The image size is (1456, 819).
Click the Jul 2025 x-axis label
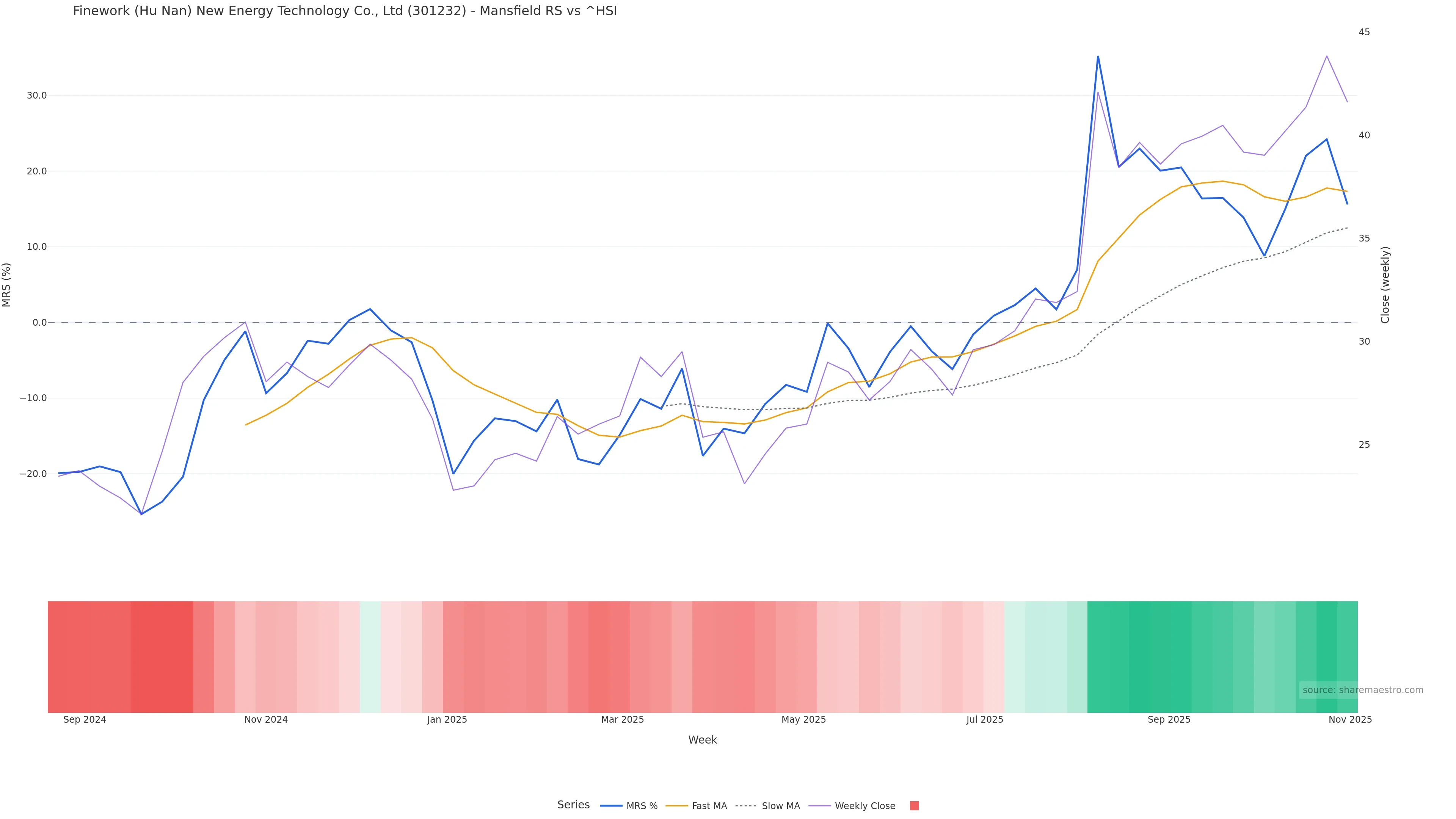985,720
